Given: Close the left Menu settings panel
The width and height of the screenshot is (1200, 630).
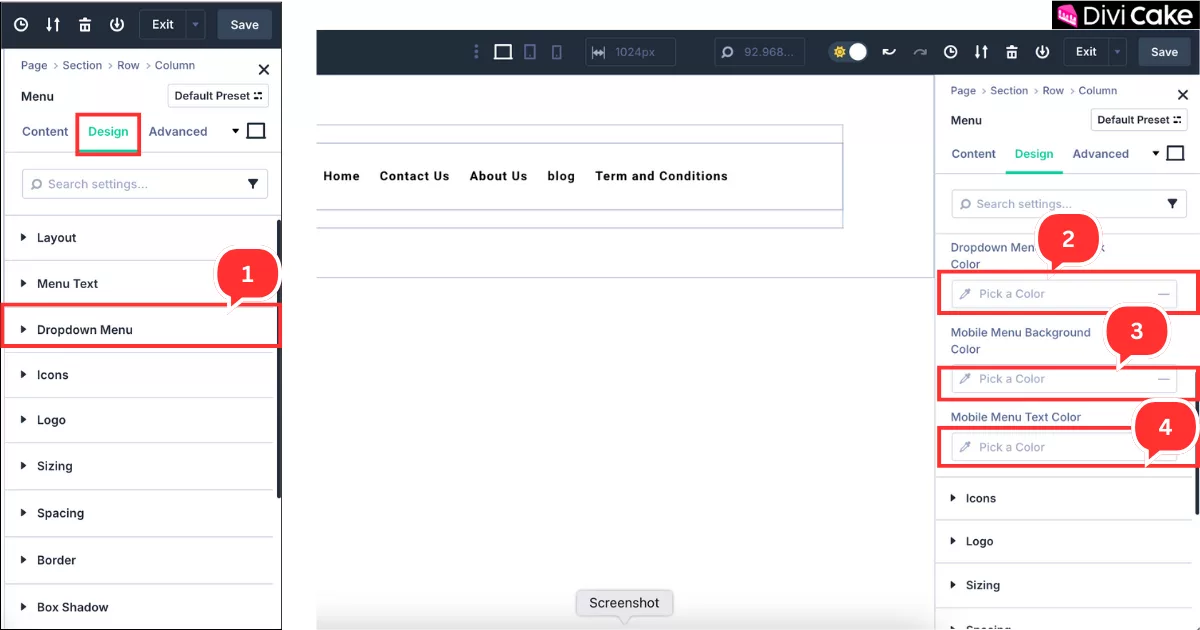Looking at the screenshot, I should (x=264, y=69).
